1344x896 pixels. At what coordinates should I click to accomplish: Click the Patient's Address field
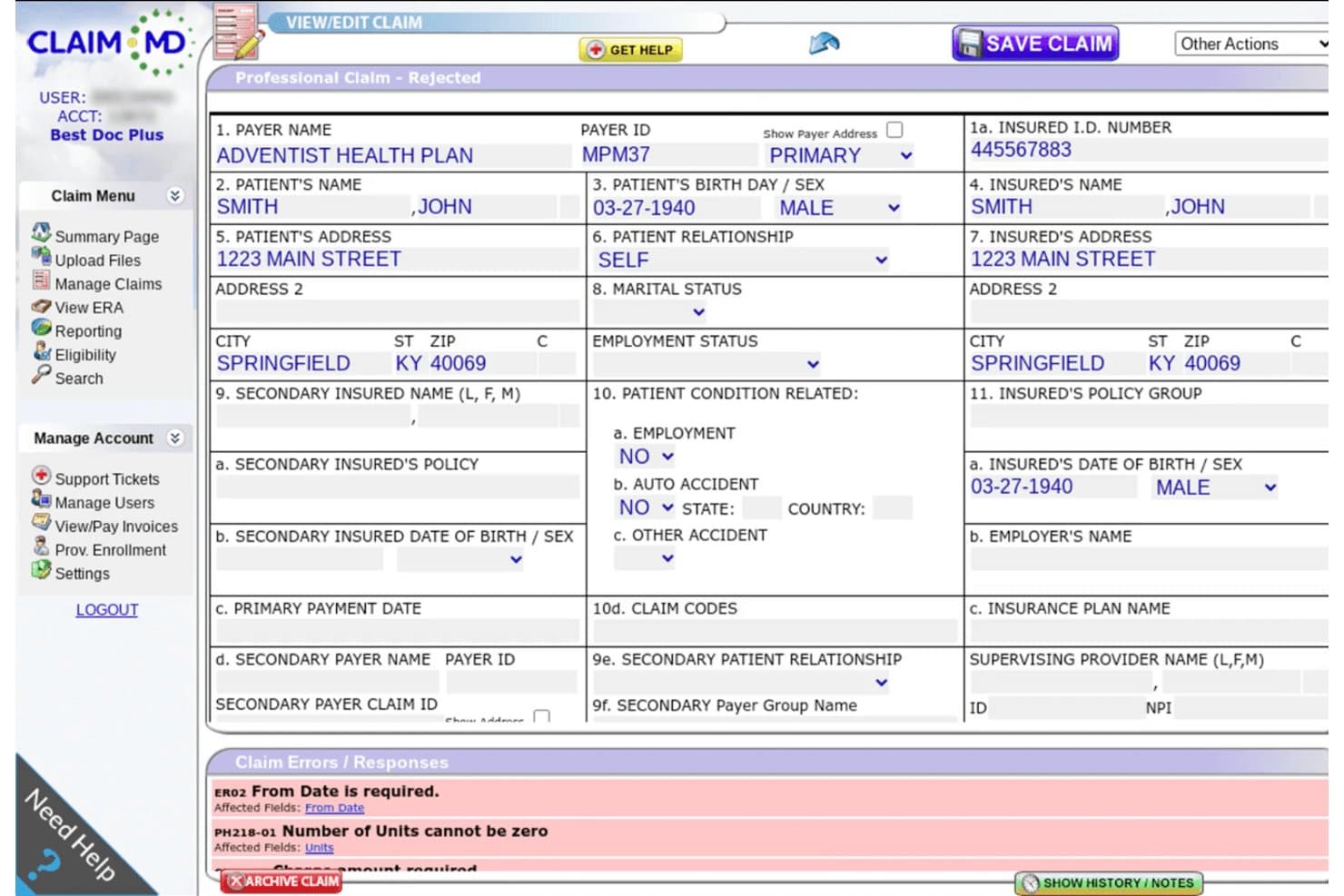tap(397, 260)
